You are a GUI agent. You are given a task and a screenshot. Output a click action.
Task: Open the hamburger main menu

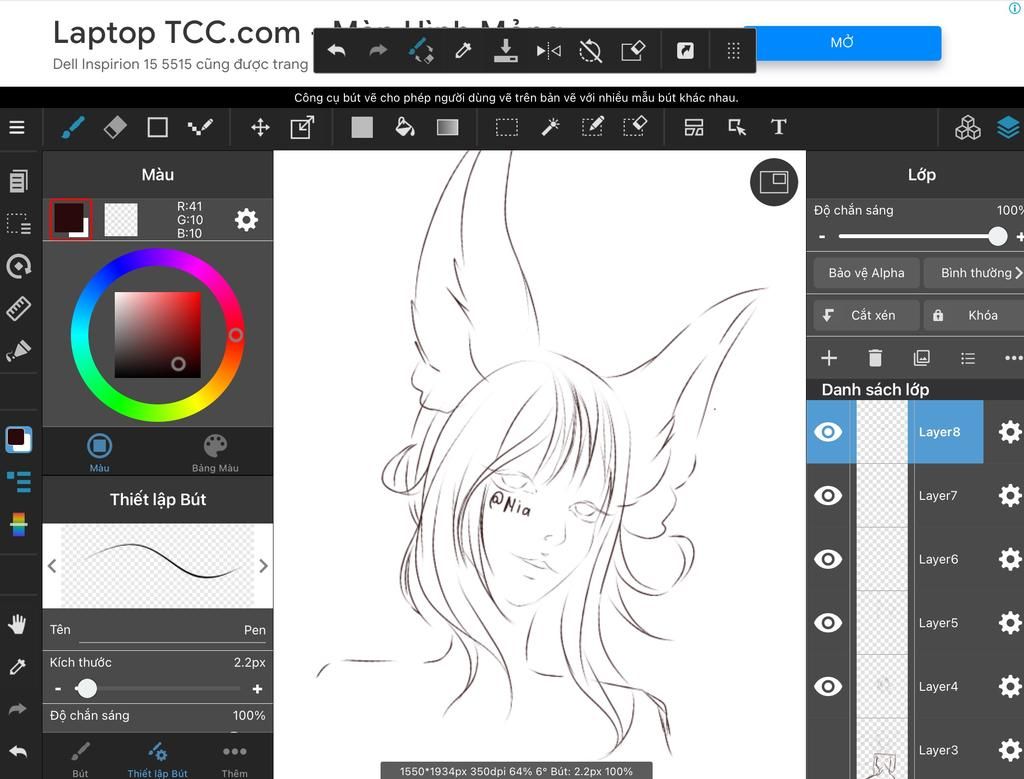(x=17, y=127)
